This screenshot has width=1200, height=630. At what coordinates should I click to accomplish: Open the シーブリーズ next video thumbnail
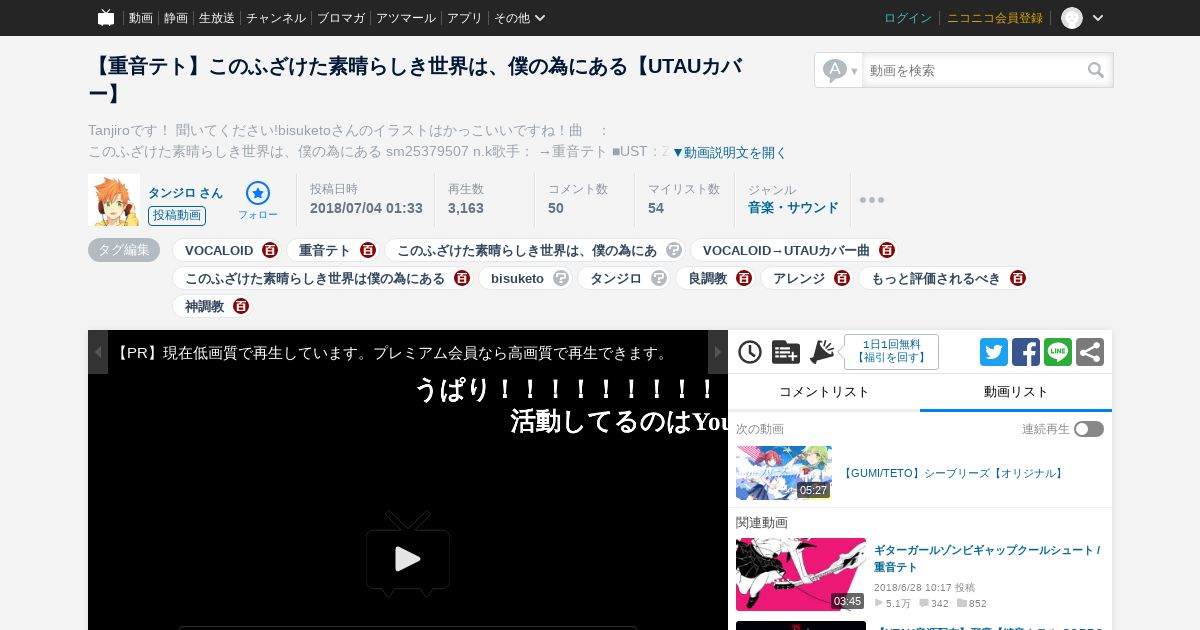click(x=784, y=473)
